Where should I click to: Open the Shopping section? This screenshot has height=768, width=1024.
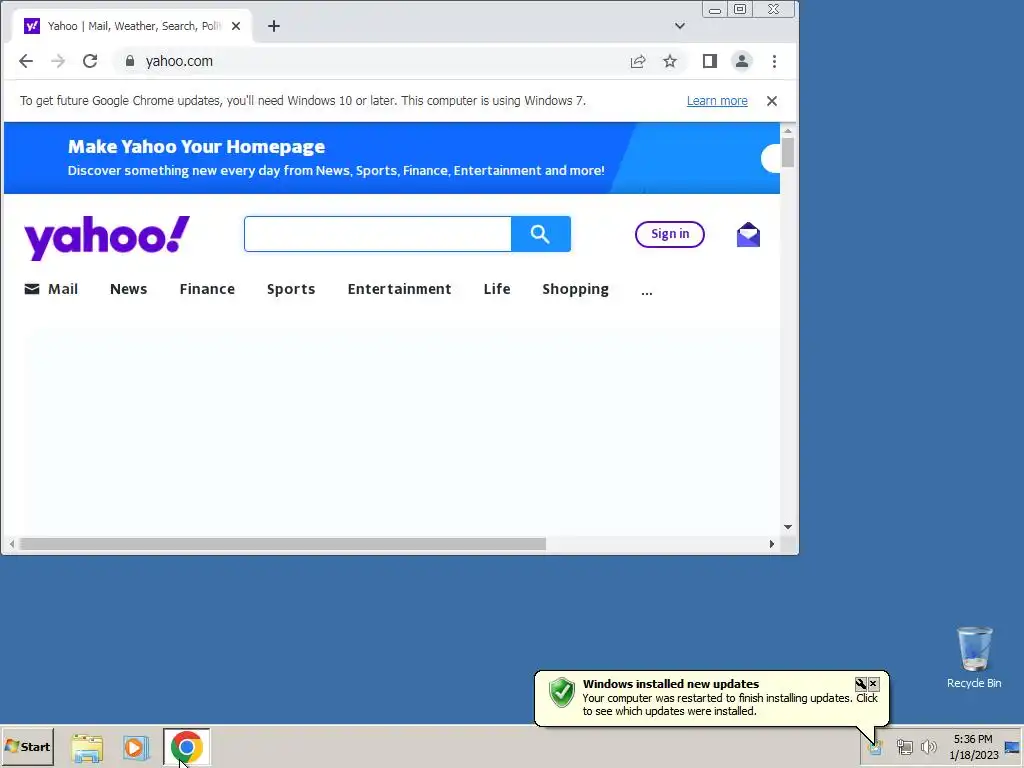tap(575, 289)
